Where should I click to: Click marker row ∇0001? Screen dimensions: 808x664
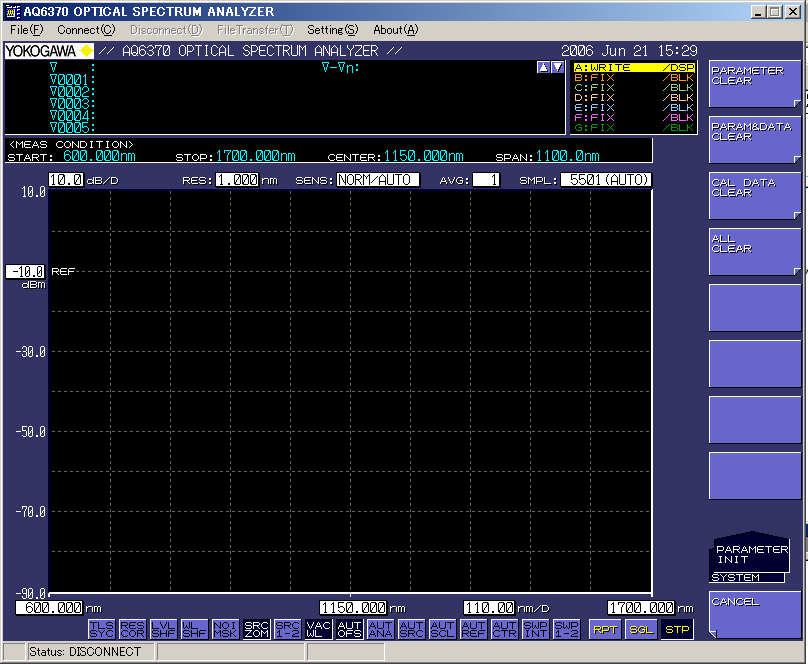point(73,80)
